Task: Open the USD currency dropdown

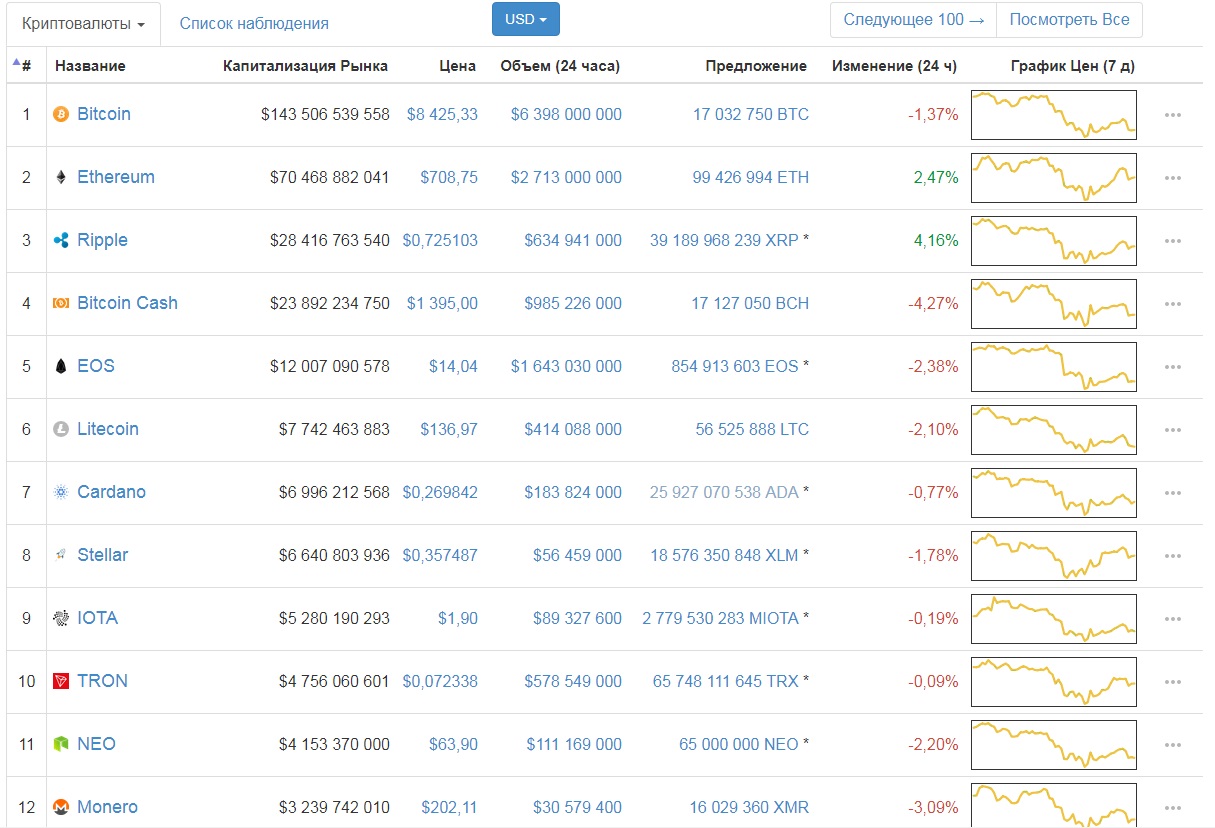Action: tap(525, 19)
